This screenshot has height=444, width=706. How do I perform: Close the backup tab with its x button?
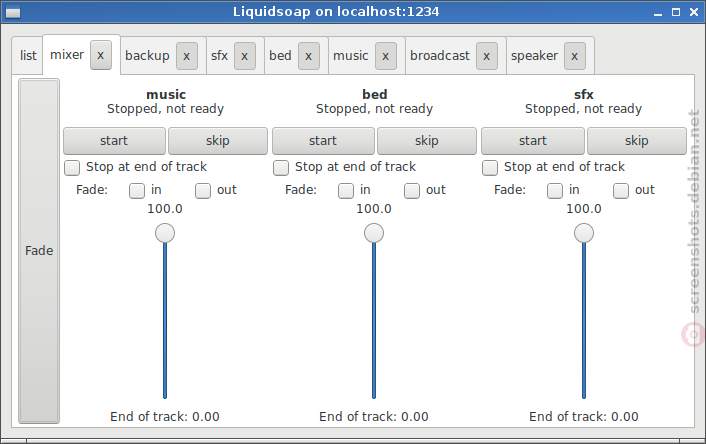click(186, 56)
